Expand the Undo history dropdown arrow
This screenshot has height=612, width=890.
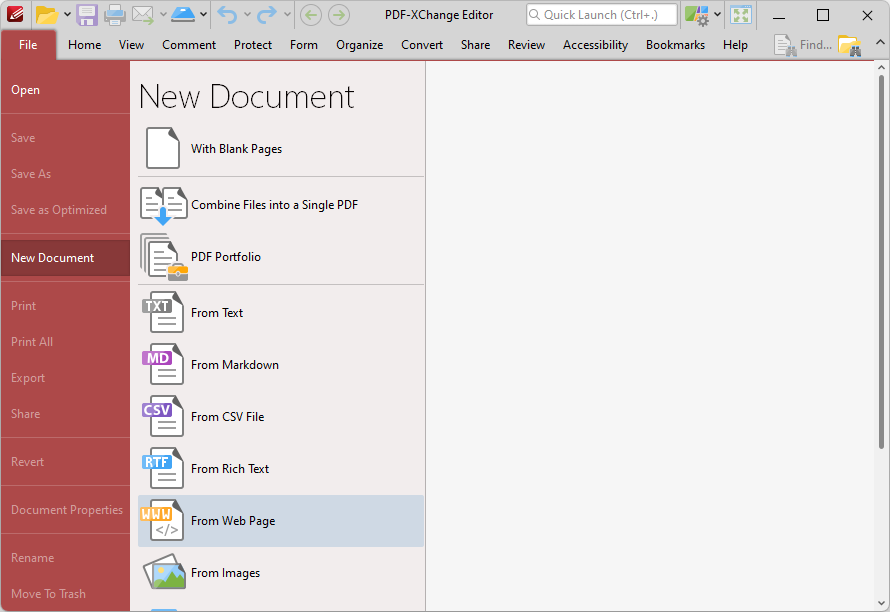click(247, 15)
